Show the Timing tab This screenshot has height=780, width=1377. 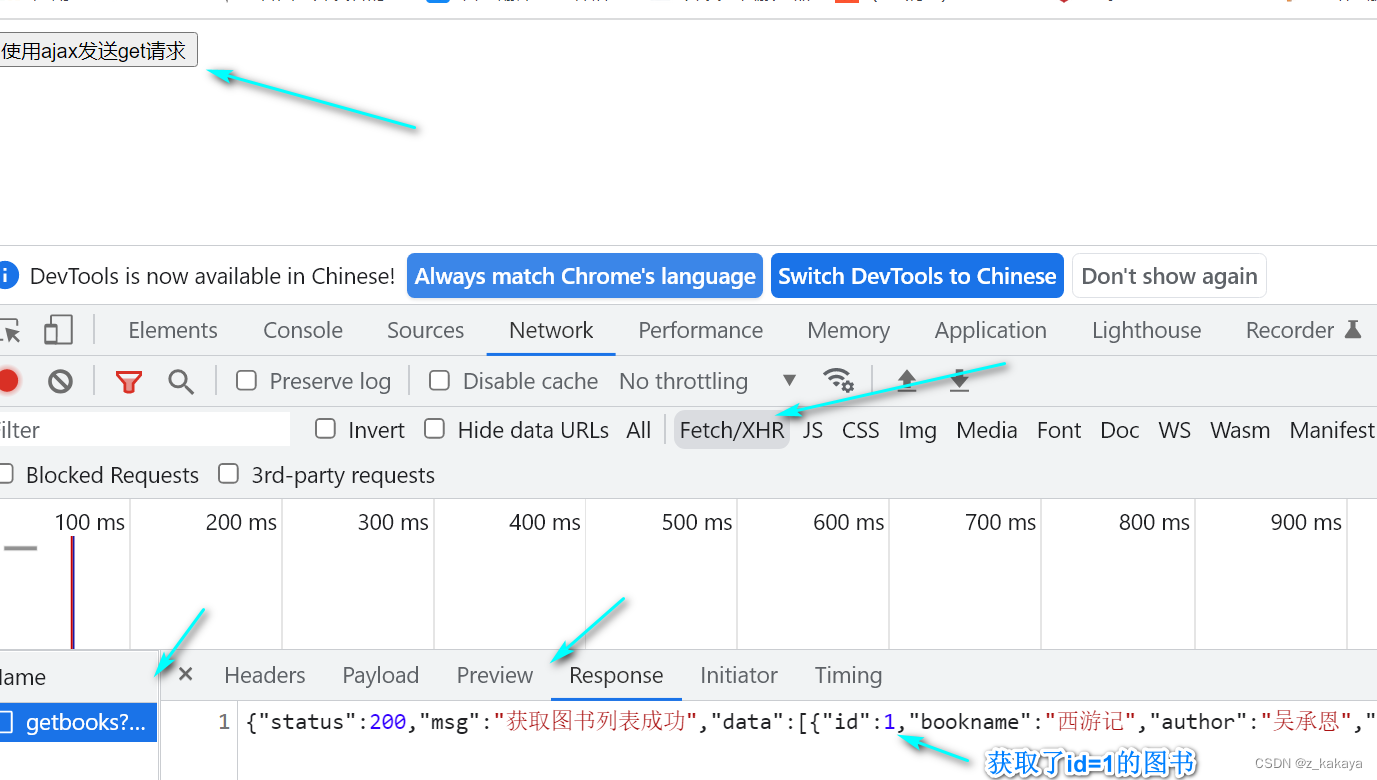[x=848, y=675]
